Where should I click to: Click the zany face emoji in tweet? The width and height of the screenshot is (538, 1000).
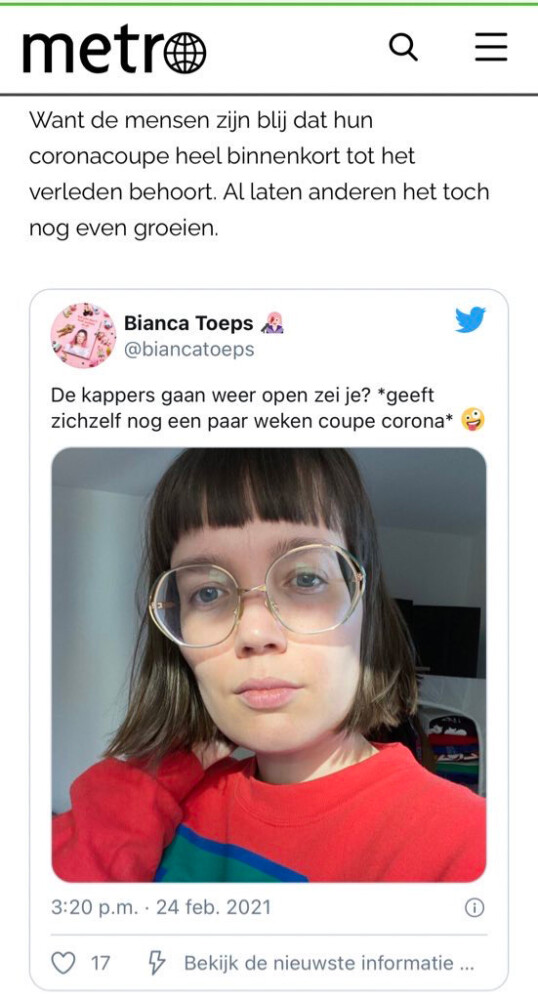coord(474,420)
